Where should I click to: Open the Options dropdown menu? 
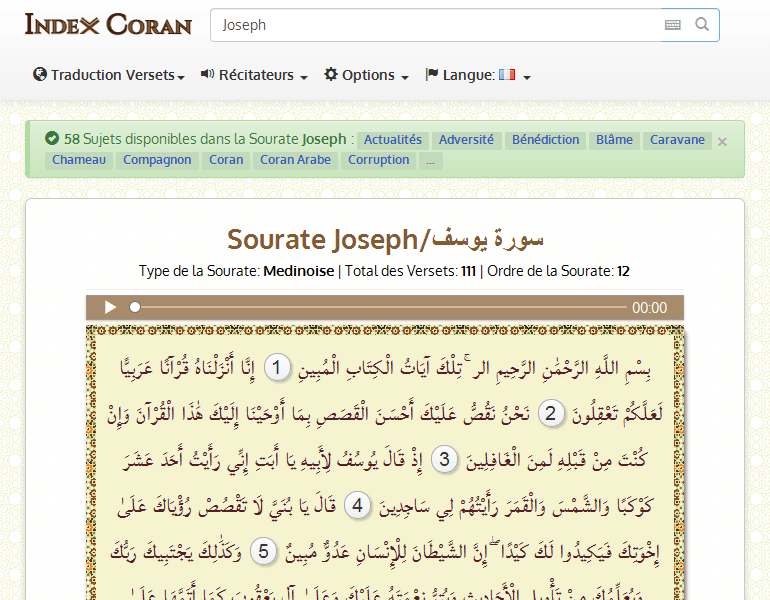[x=366, y=75]
